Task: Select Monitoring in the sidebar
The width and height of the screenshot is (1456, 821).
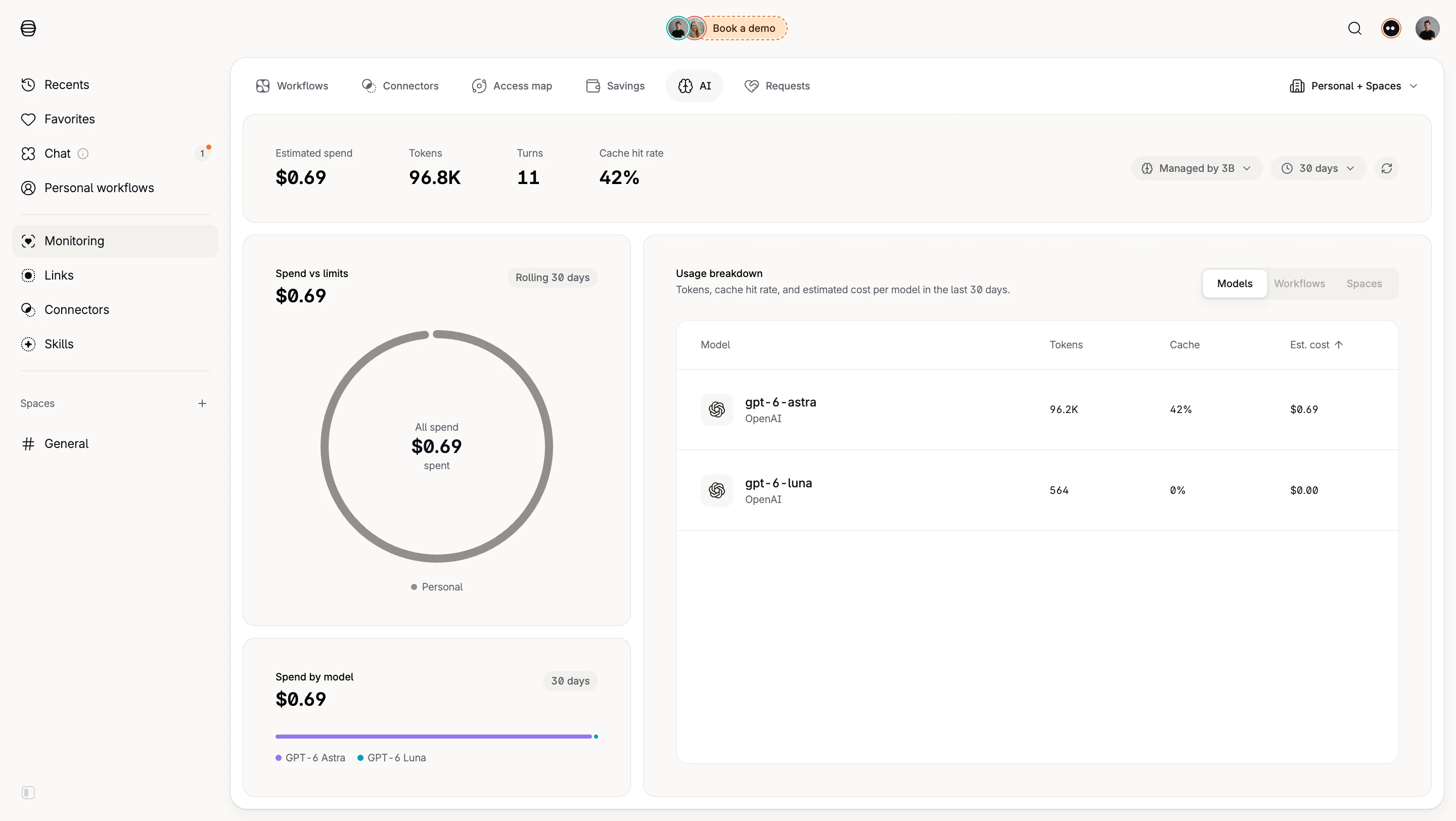Action: (115, 241)
